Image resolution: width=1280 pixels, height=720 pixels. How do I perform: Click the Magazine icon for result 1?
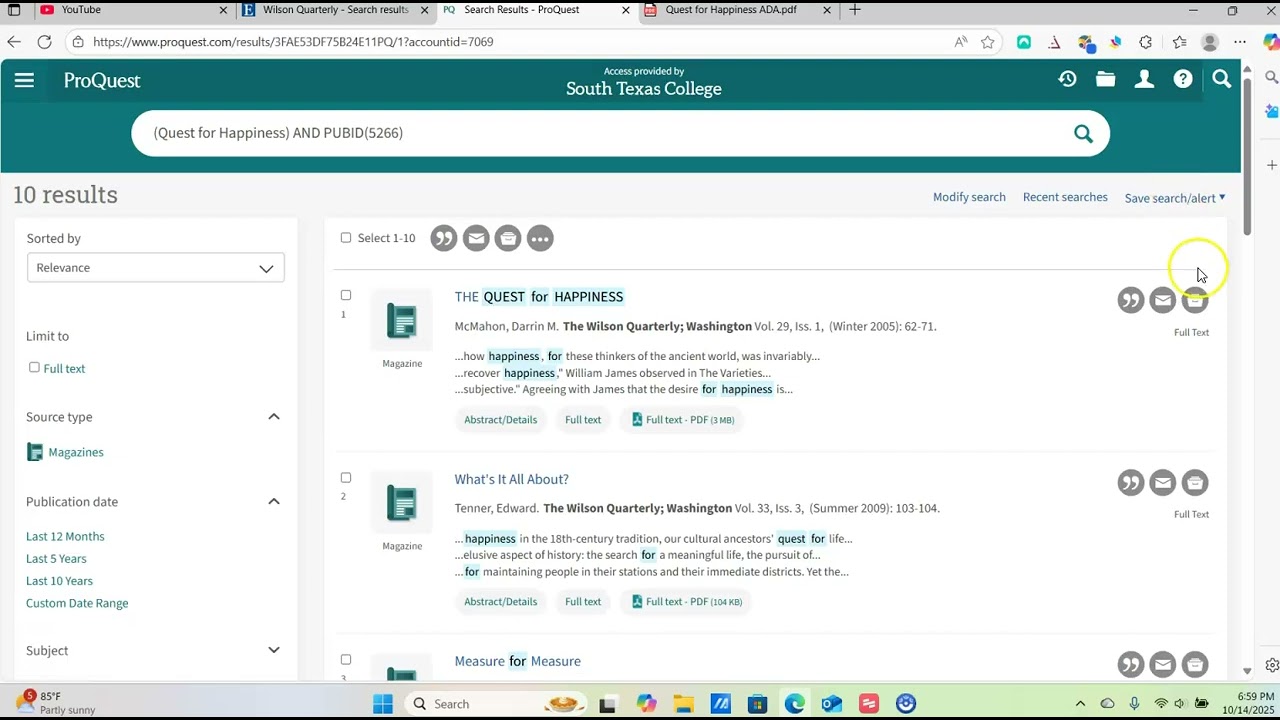coord(402,321)
